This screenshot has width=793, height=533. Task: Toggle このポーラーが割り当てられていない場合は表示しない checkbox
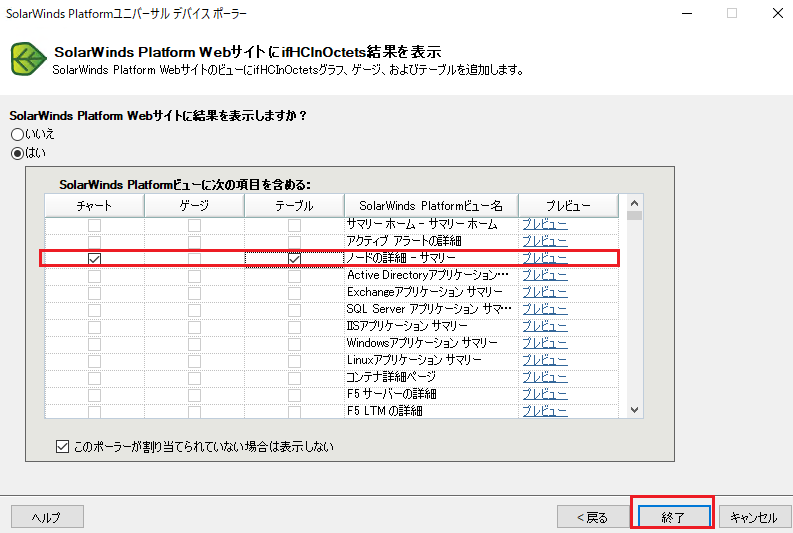pos(62,447)
